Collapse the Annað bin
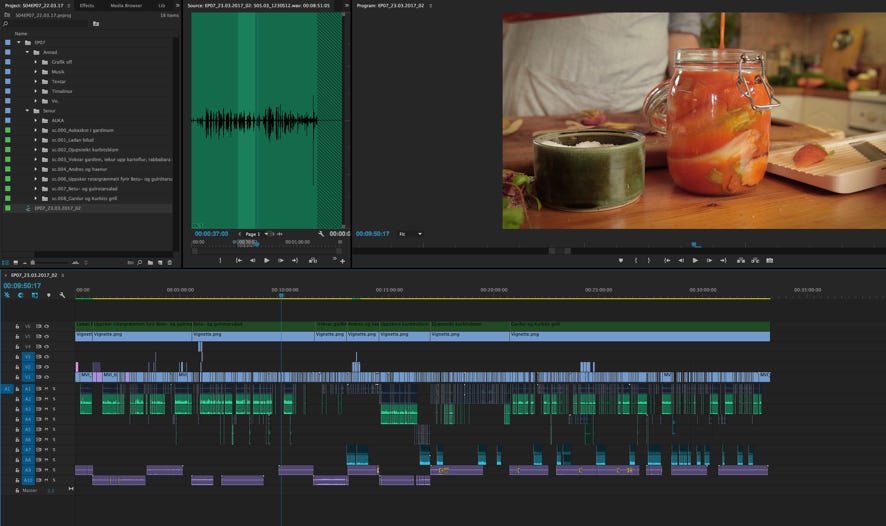Image resolution: width=886 pixels, height=526 pixels. [x=27, y=52]
